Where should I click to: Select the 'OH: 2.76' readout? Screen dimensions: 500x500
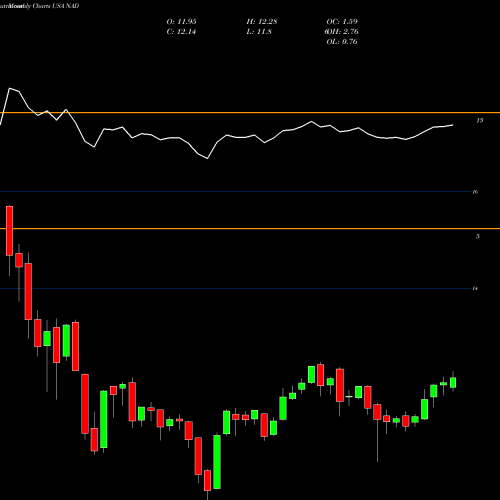click(x=342, y=32)
